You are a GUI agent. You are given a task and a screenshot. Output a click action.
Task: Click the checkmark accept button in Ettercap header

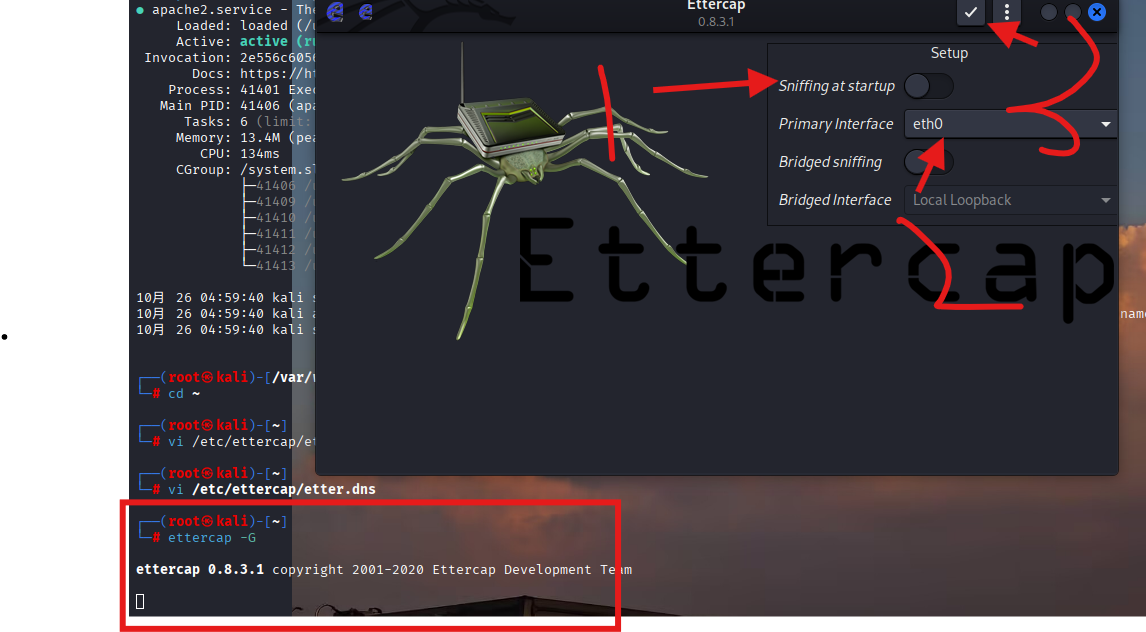970,12
